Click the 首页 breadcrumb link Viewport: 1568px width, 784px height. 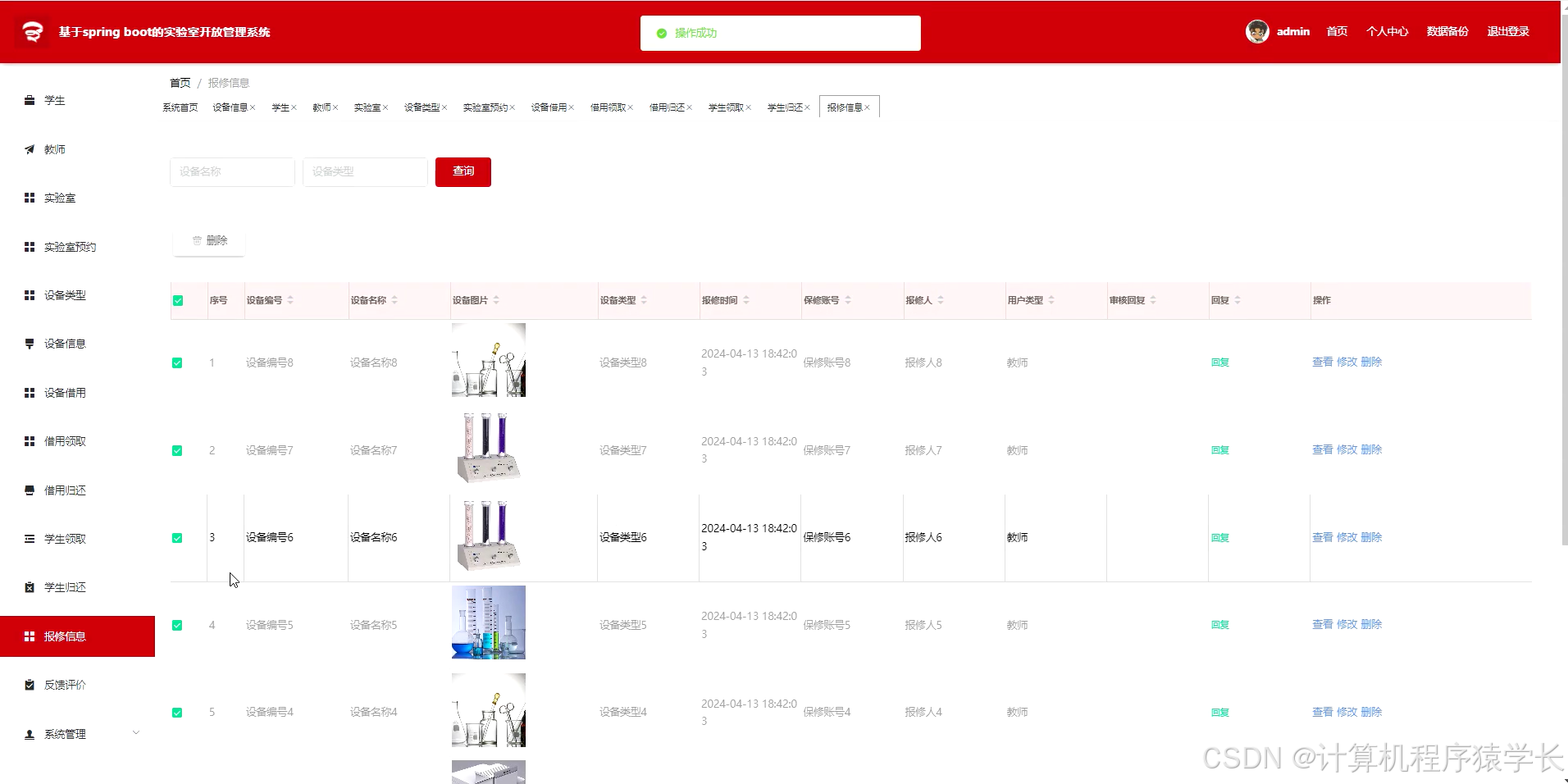pos(180,83)
